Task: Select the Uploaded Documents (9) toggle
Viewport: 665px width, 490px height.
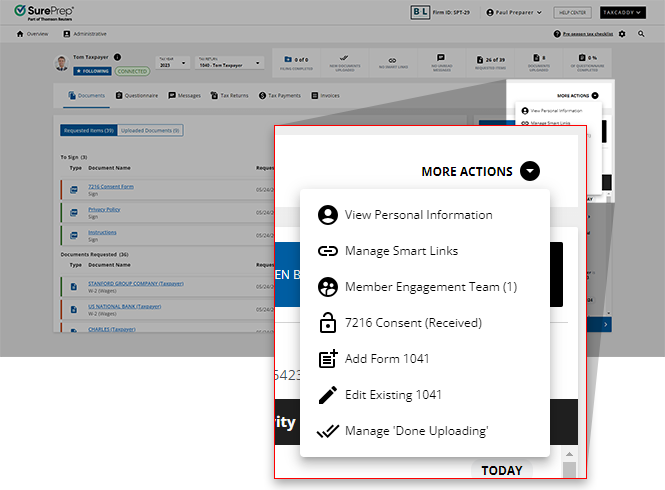Action: (x=150, y=130)
